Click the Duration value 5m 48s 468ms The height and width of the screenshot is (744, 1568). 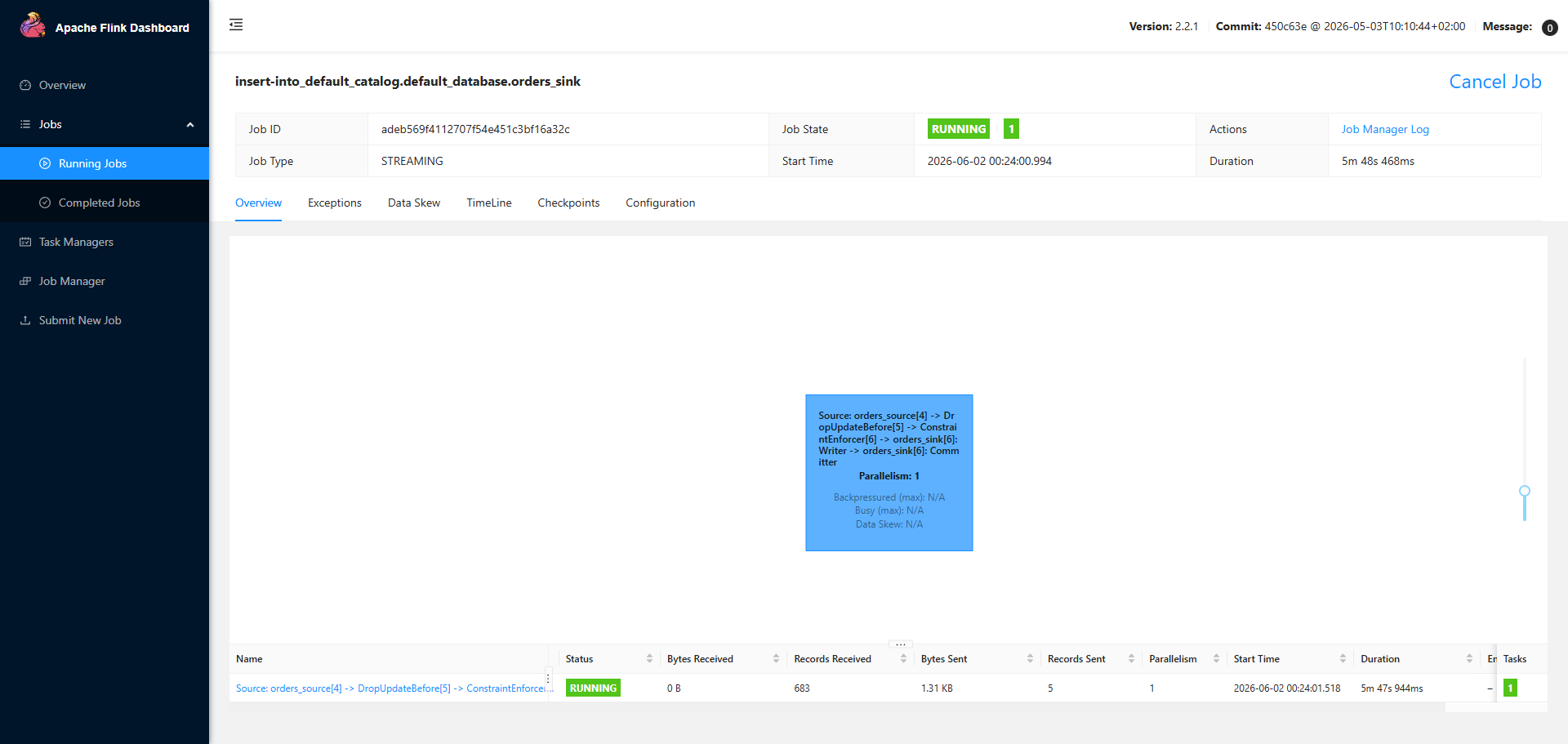click(x=1378, y=161)
